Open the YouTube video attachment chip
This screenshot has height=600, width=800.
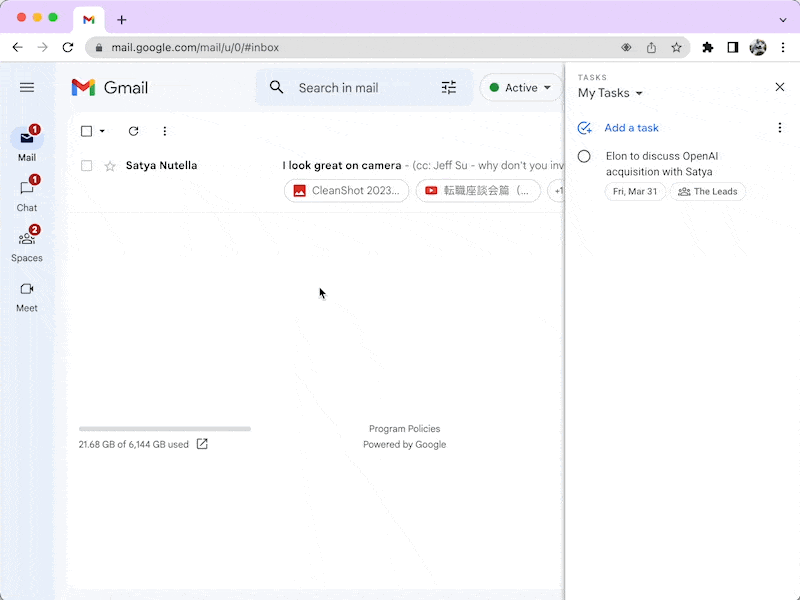[x=478, y=191]
